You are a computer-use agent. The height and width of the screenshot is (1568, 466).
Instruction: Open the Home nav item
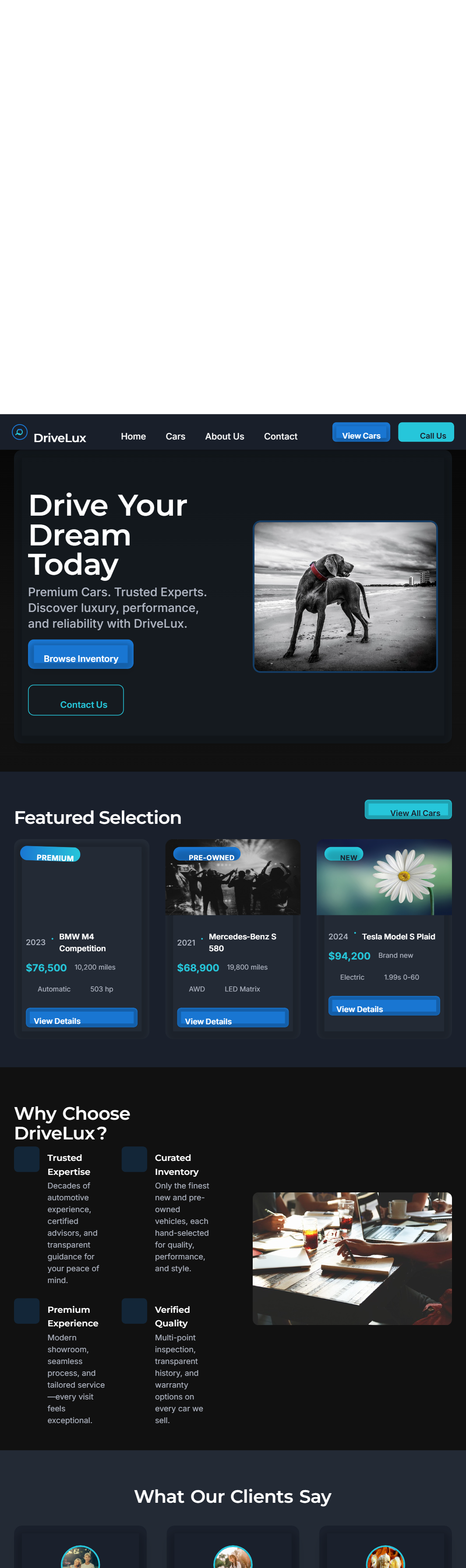(x=134, y=436)
